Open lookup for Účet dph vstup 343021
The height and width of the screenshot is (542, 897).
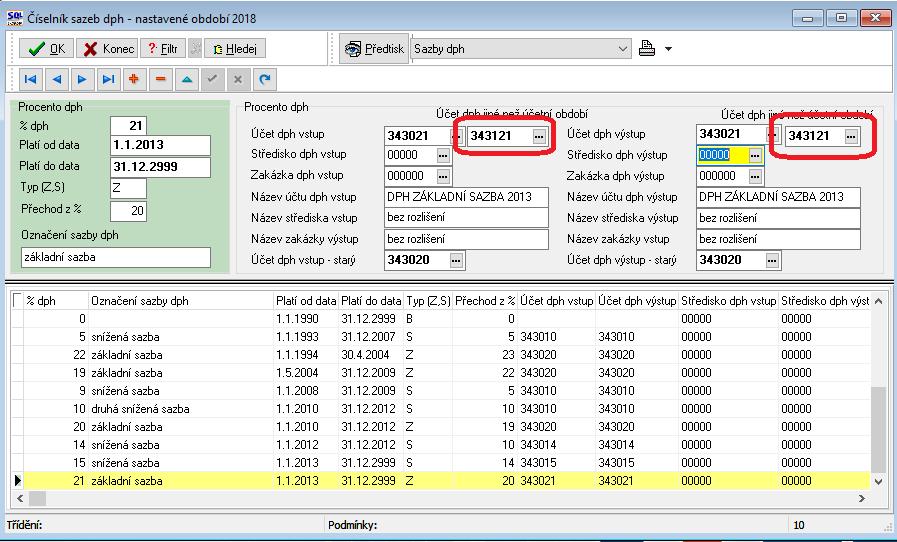pyautogui.click(x=456, y=136)
